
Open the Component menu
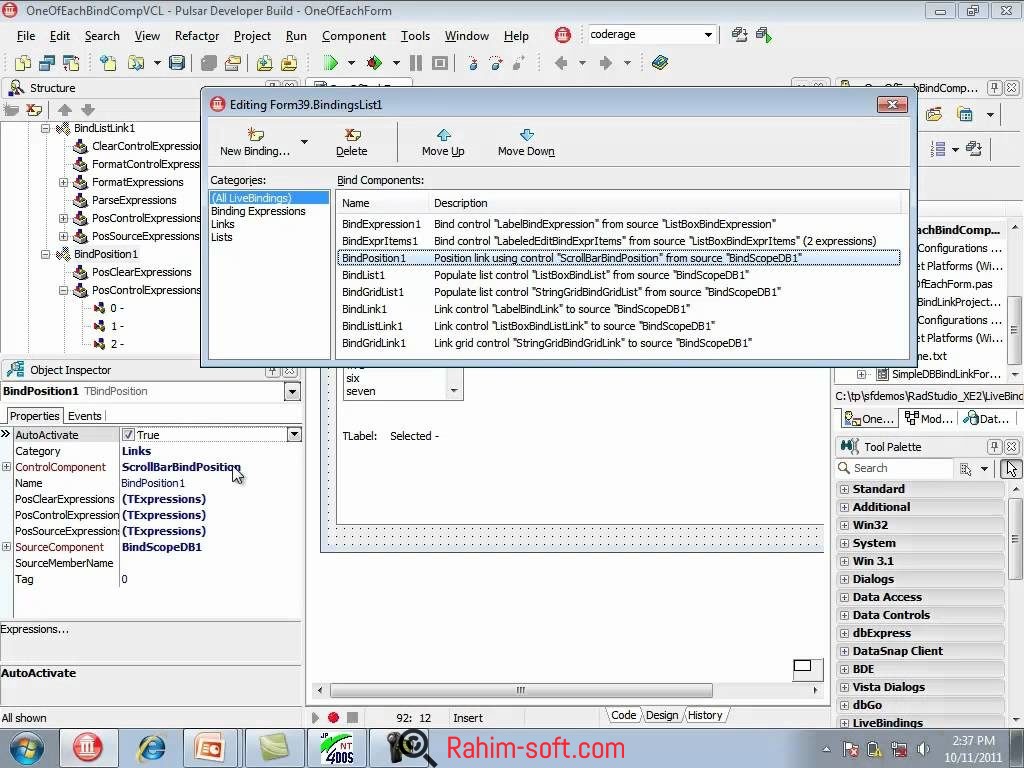[x=354, y=36]
